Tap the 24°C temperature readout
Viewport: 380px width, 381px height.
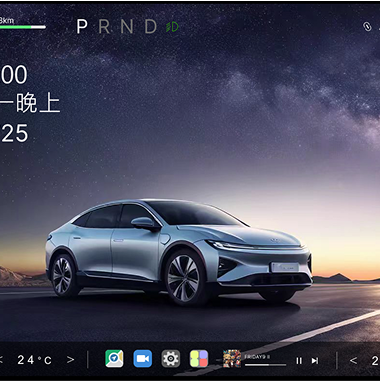pos(35,360)
